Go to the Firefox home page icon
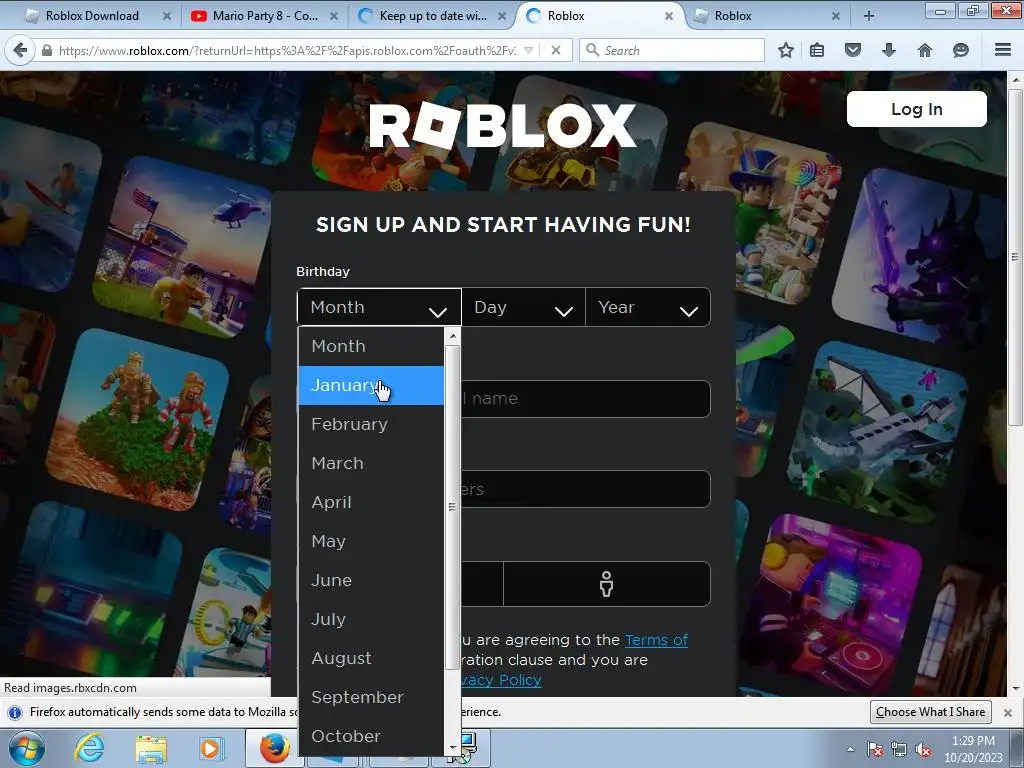The width and height of the screenshot is (1024, 768). [925, 50]
